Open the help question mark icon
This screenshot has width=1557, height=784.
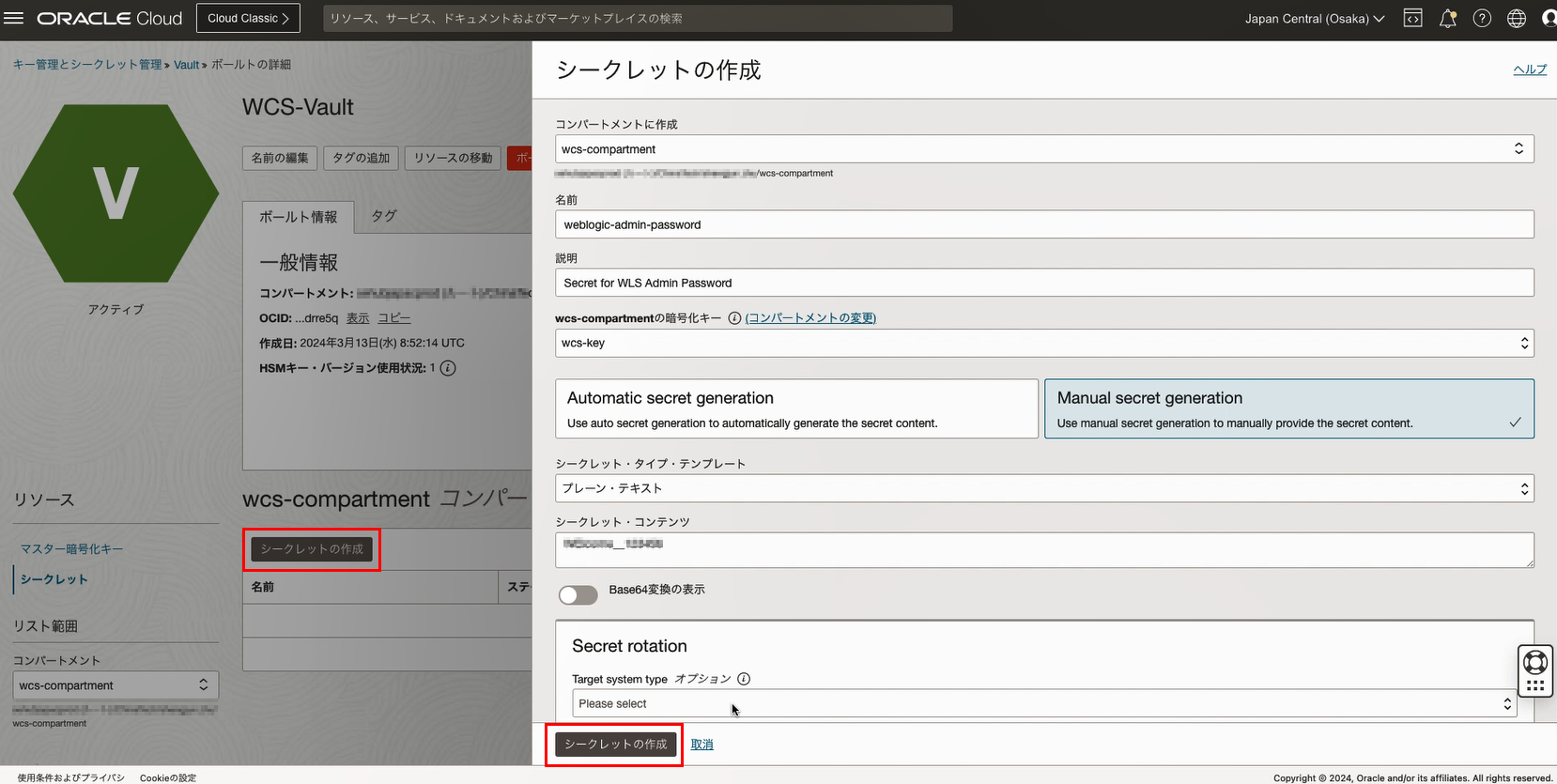(x=1482, y=19)
